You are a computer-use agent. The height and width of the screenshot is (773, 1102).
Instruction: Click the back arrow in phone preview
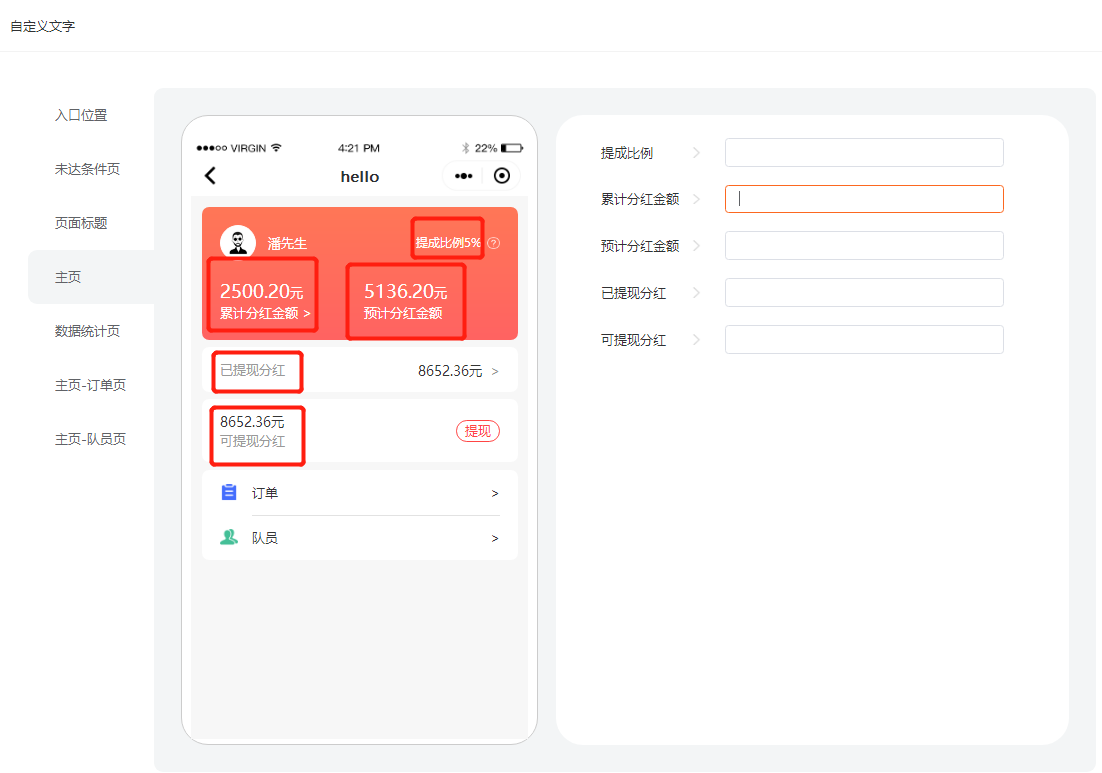[x=210, y=176]
